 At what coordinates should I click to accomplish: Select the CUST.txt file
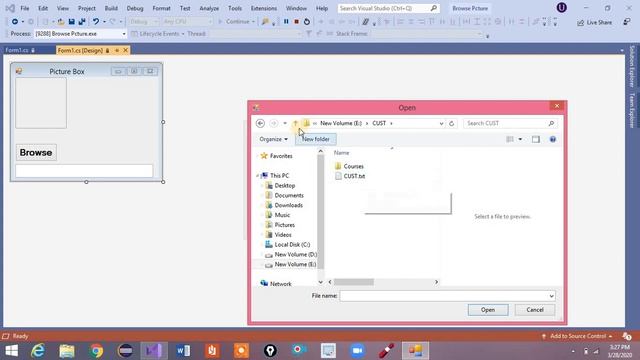click(x=350, y=176)
